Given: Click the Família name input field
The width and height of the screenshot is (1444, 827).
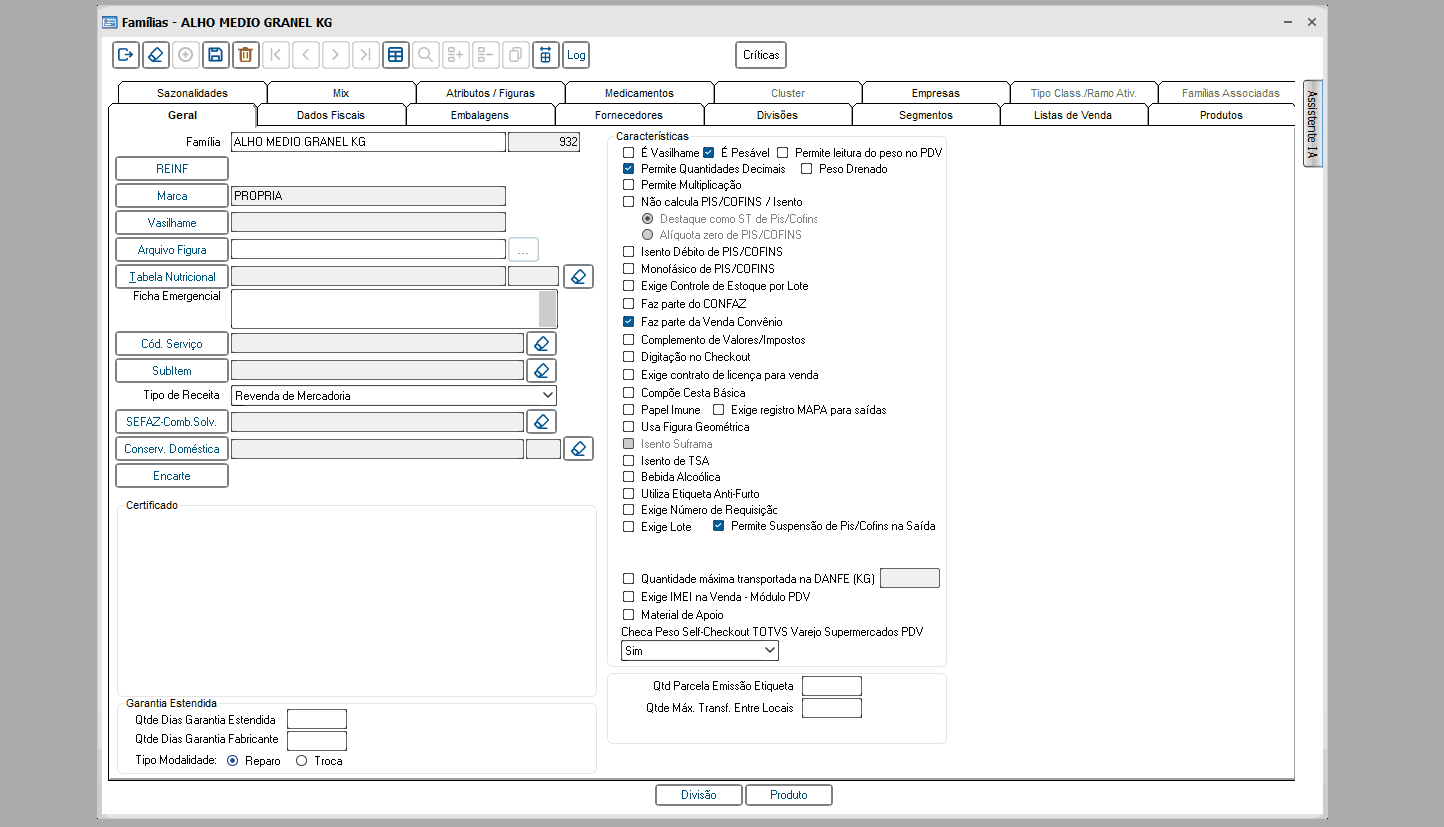Looking at the screenshot, I should (x=368, y=142).
